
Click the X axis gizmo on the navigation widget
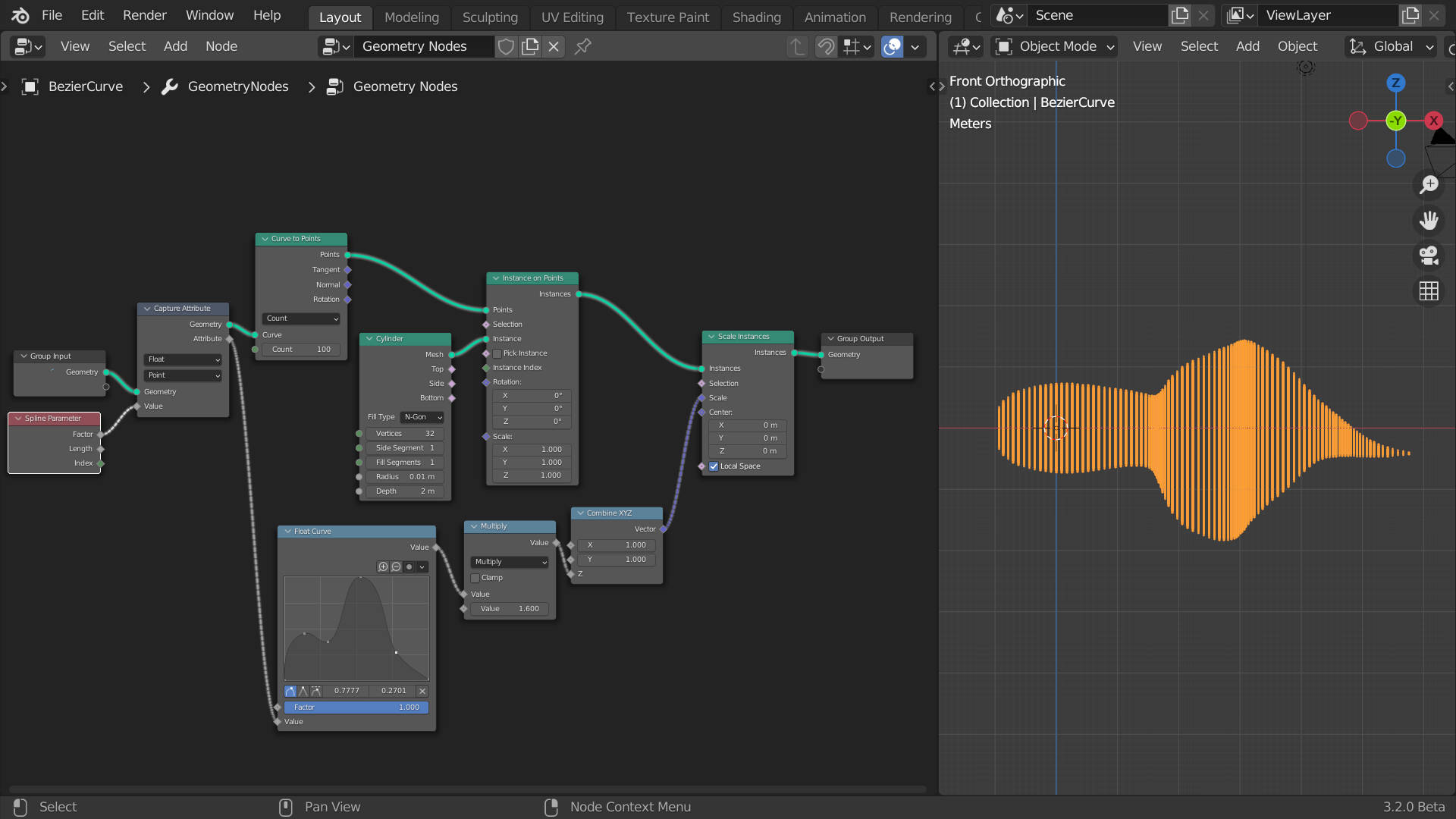1433,121
